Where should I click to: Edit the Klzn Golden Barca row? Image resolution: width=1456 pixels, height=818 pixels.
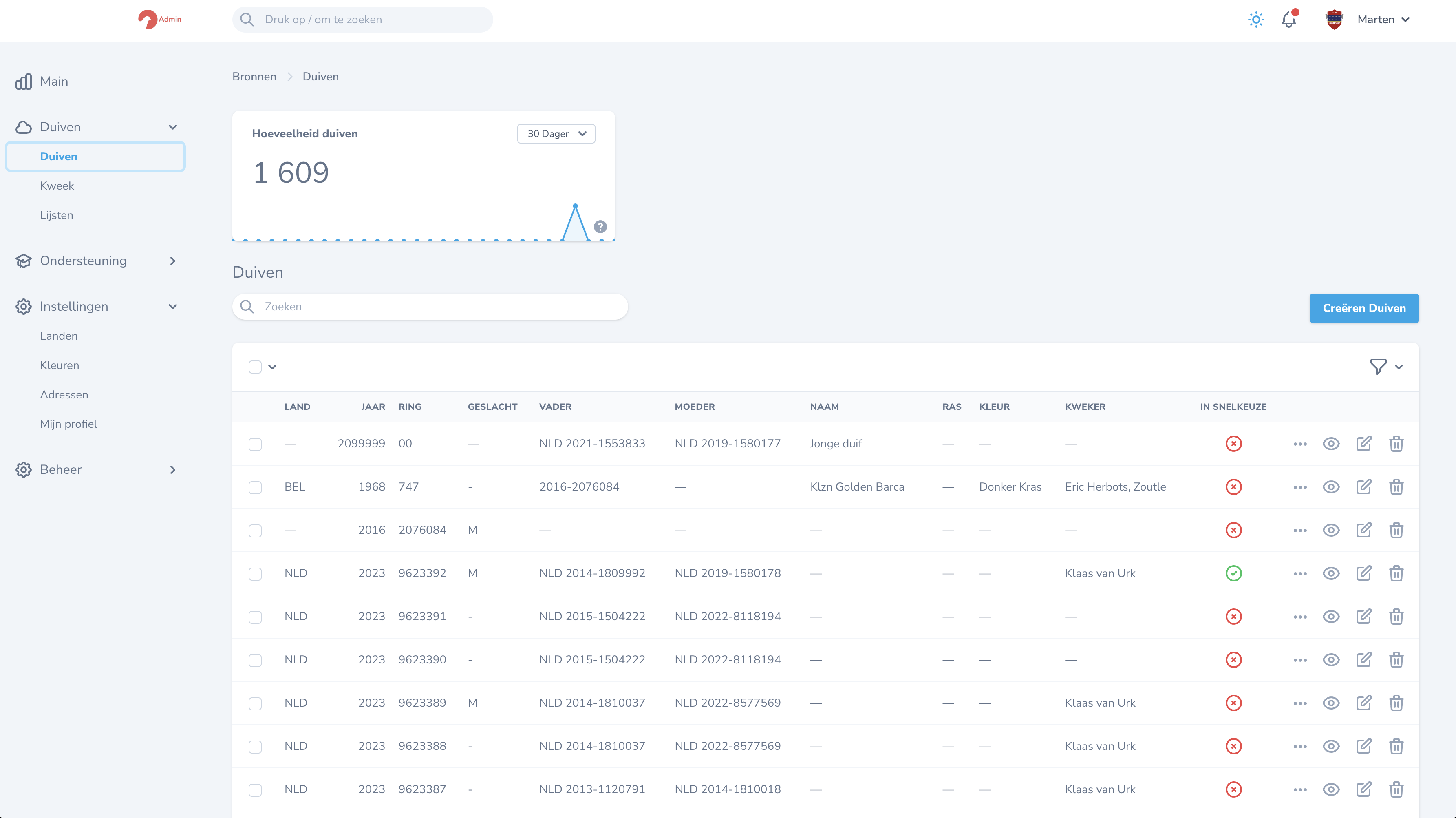click(x=1363, y=487)
